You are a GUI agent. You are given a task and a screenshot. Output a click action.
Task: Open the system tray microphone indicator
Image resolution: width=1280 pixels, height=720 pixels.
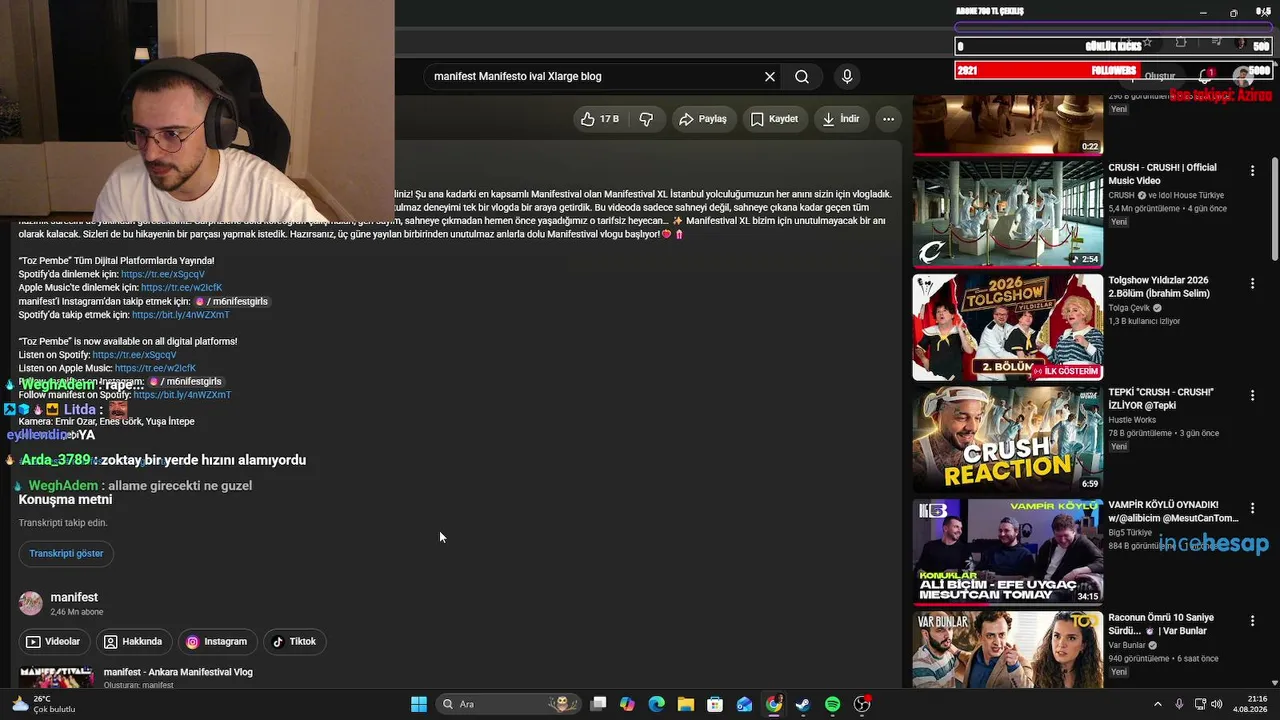pos(1180,704)
